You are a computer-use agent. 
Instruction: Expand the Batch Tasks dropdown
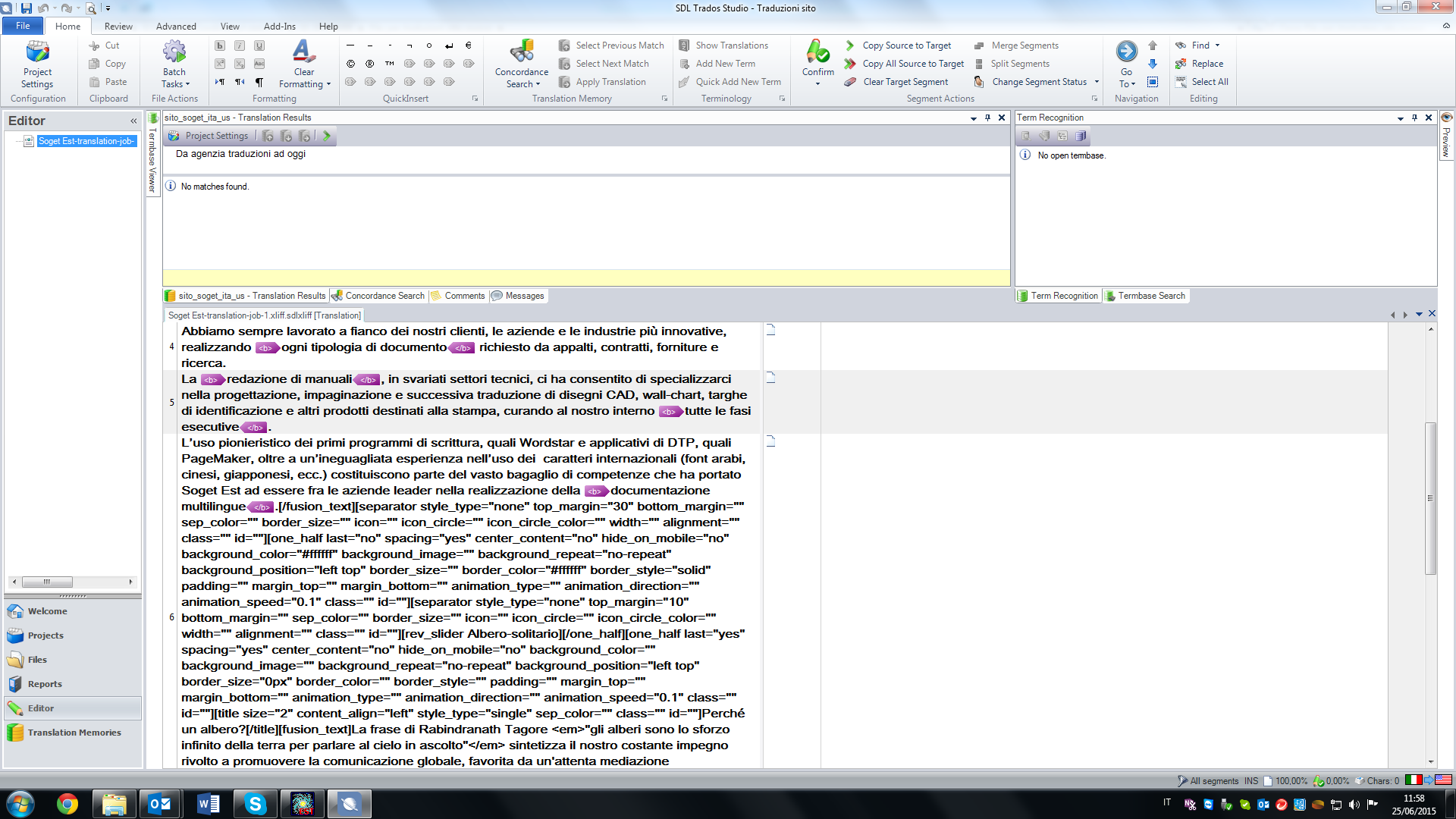(x=187, y=85)
